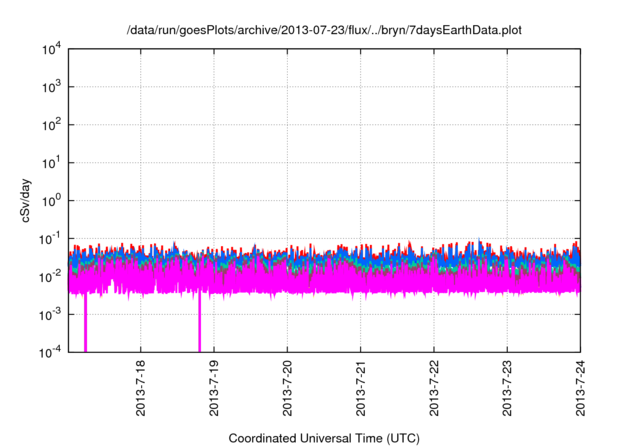
Task: Select the 2013-7-21 date tick label
Action: tap(360, 388)
